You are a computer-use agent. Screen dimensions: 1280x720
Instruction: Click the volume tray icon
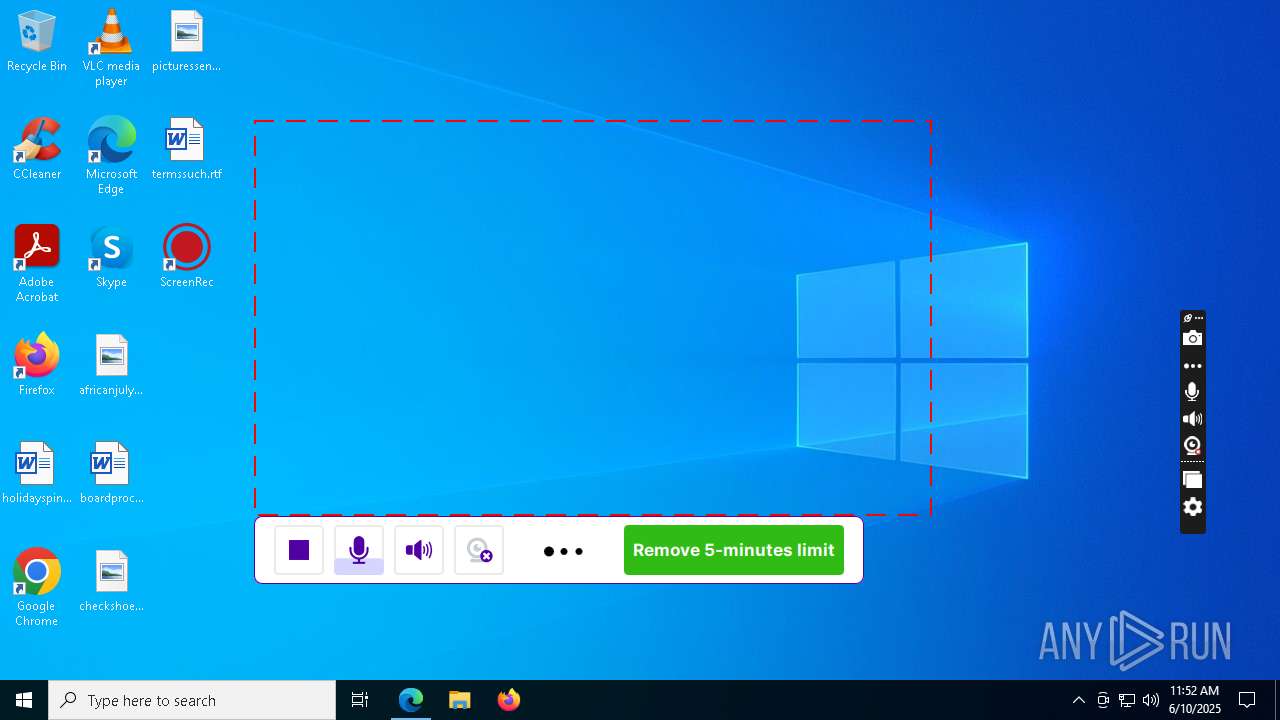[x=1151, y=700]
